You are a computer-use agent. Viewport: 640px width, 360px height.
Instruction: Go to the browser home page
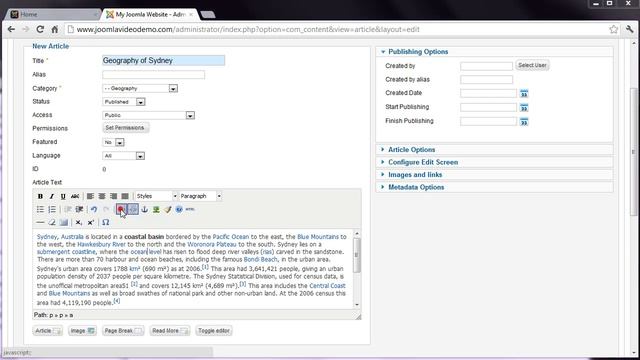coord(55,29)
